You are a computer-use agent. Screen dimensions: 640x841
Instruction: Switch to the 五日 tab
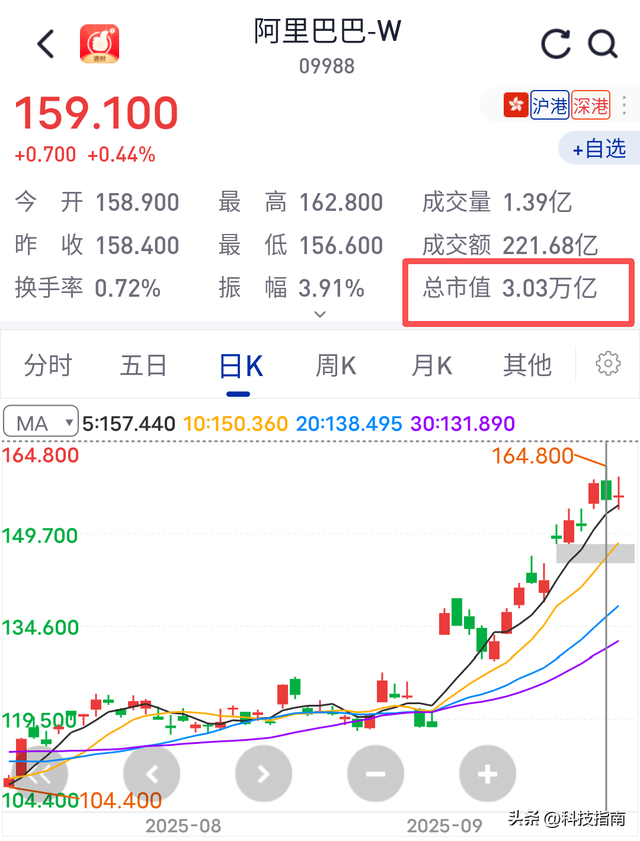click(143, 366)
